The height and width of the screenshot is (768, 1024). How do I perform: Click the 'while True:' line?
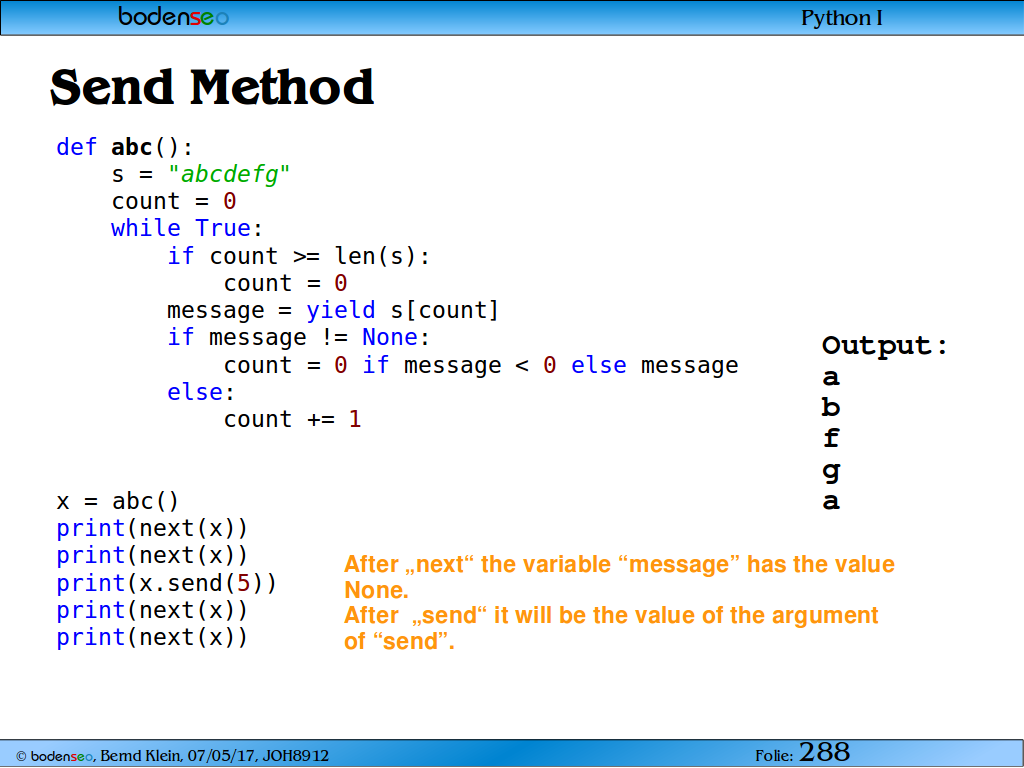187,228
